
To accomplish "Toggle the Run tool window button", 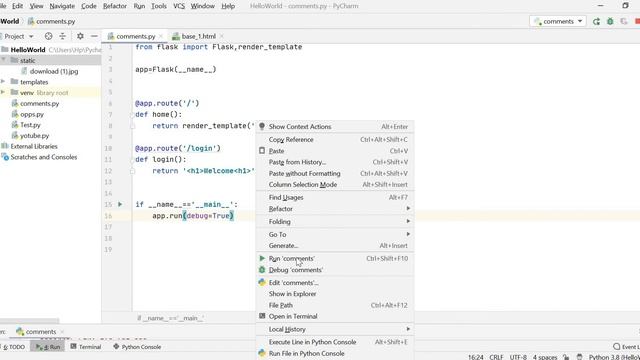I will pyautogui.click(x=48, y=347).
